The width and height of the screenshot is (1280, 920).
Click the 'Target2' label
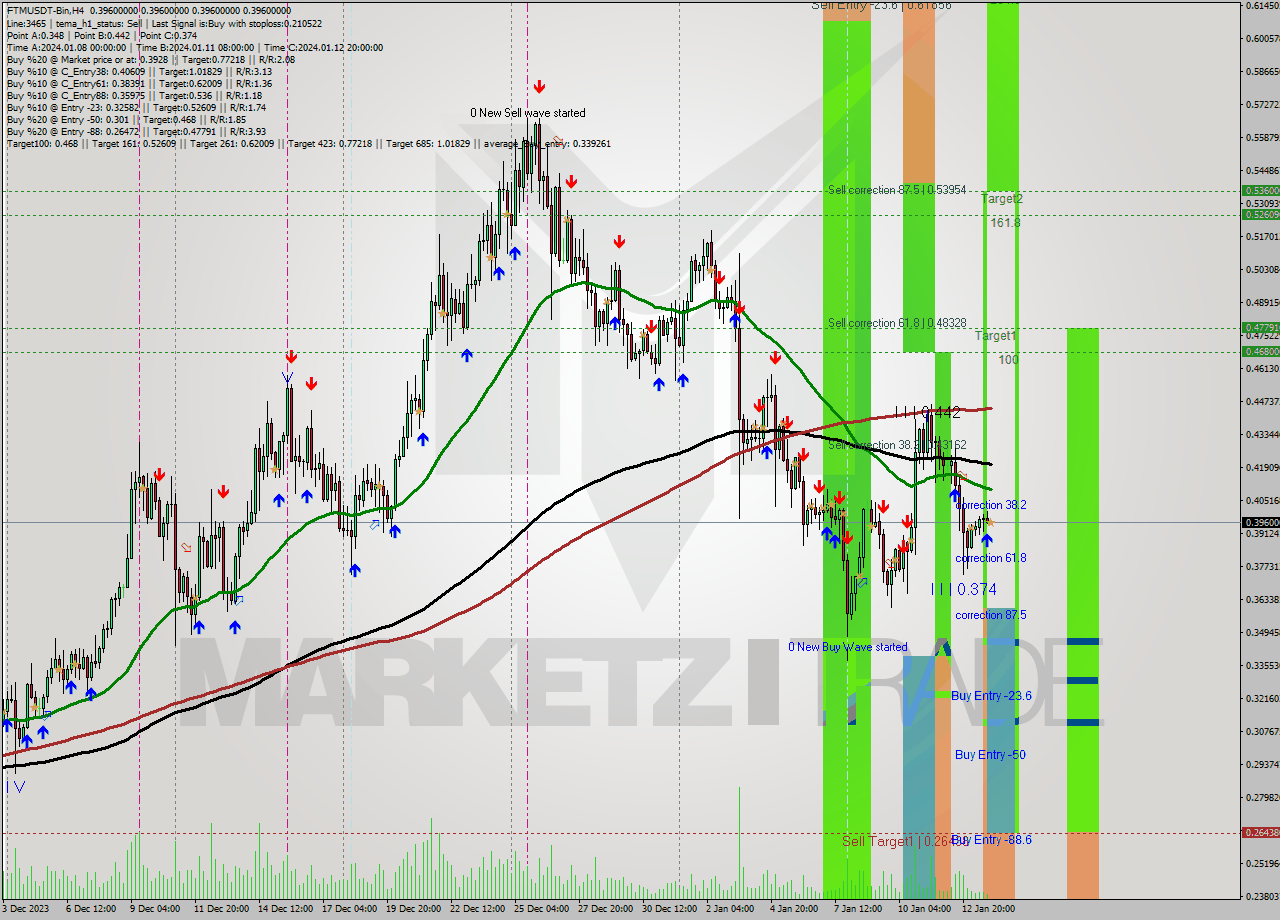[x=1001, y=199]
